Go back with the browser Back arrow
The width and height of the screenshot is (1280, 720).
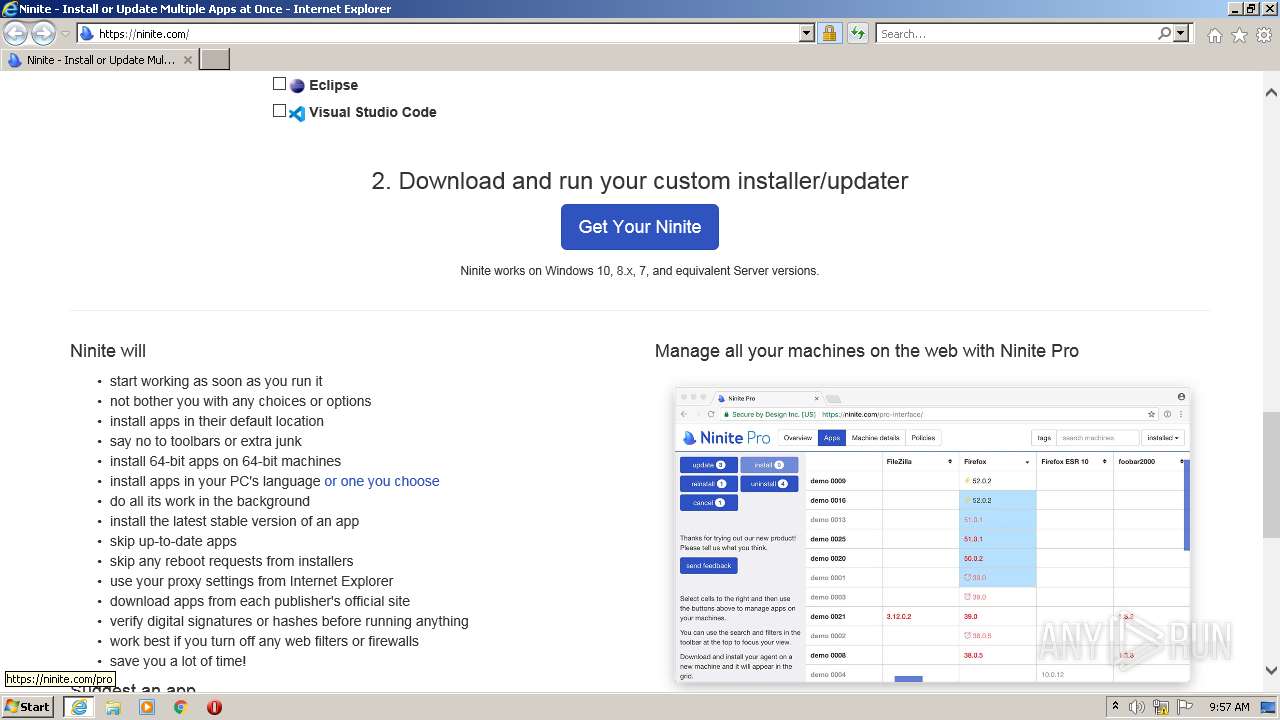[x=15, y=33]
